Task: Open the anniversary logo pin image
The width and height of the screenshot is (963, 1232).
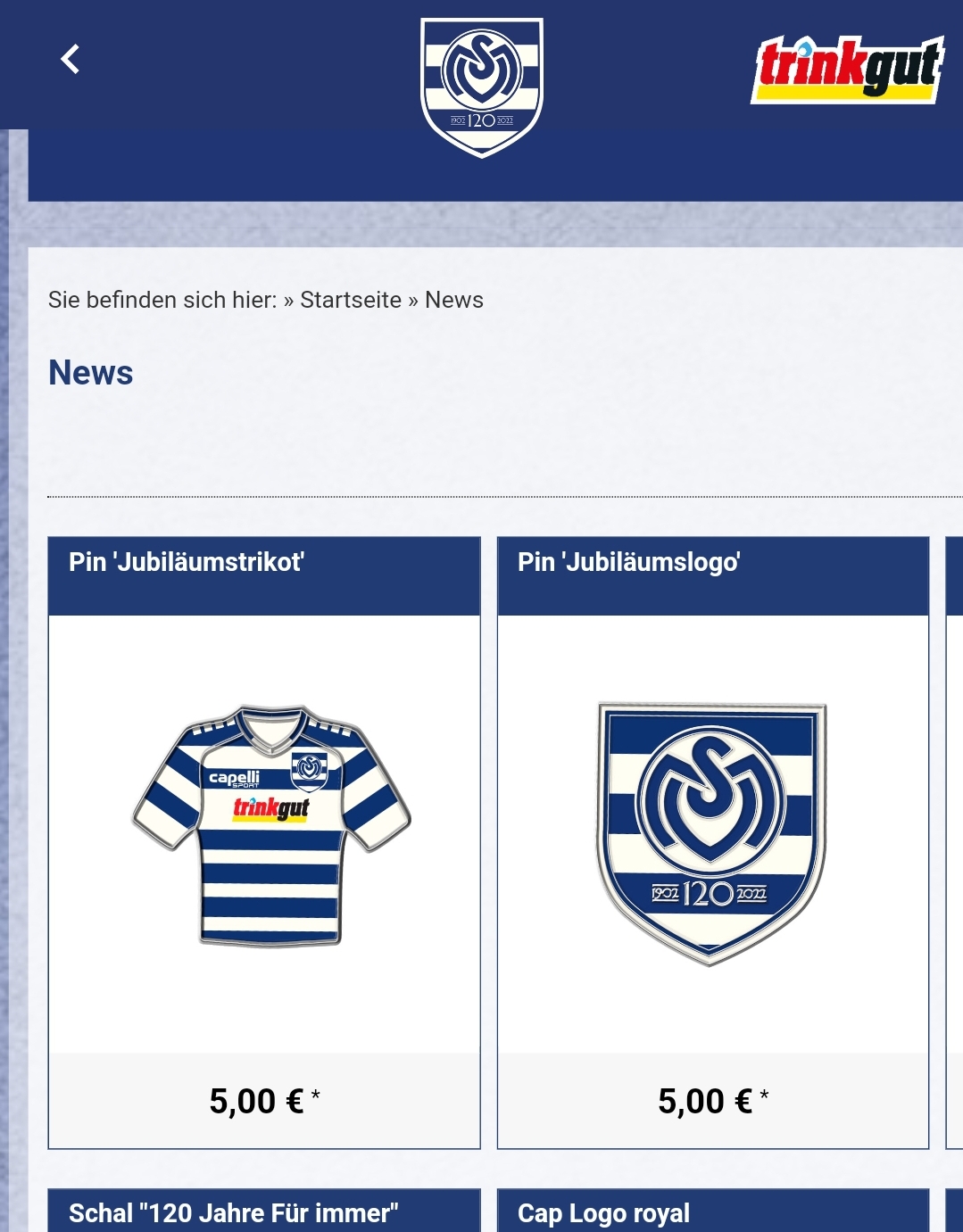Action: click(711, 833)
